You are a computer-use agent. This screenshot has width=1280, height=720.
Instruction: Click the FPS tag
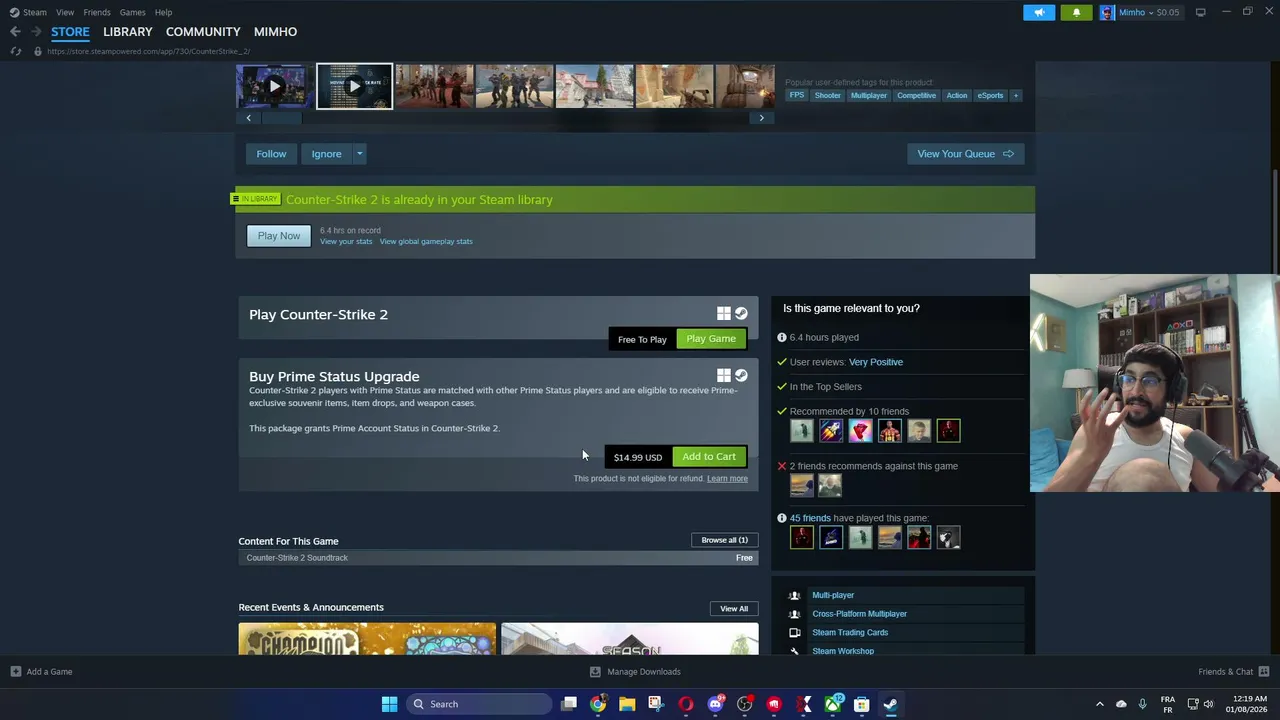pos(797,96)
